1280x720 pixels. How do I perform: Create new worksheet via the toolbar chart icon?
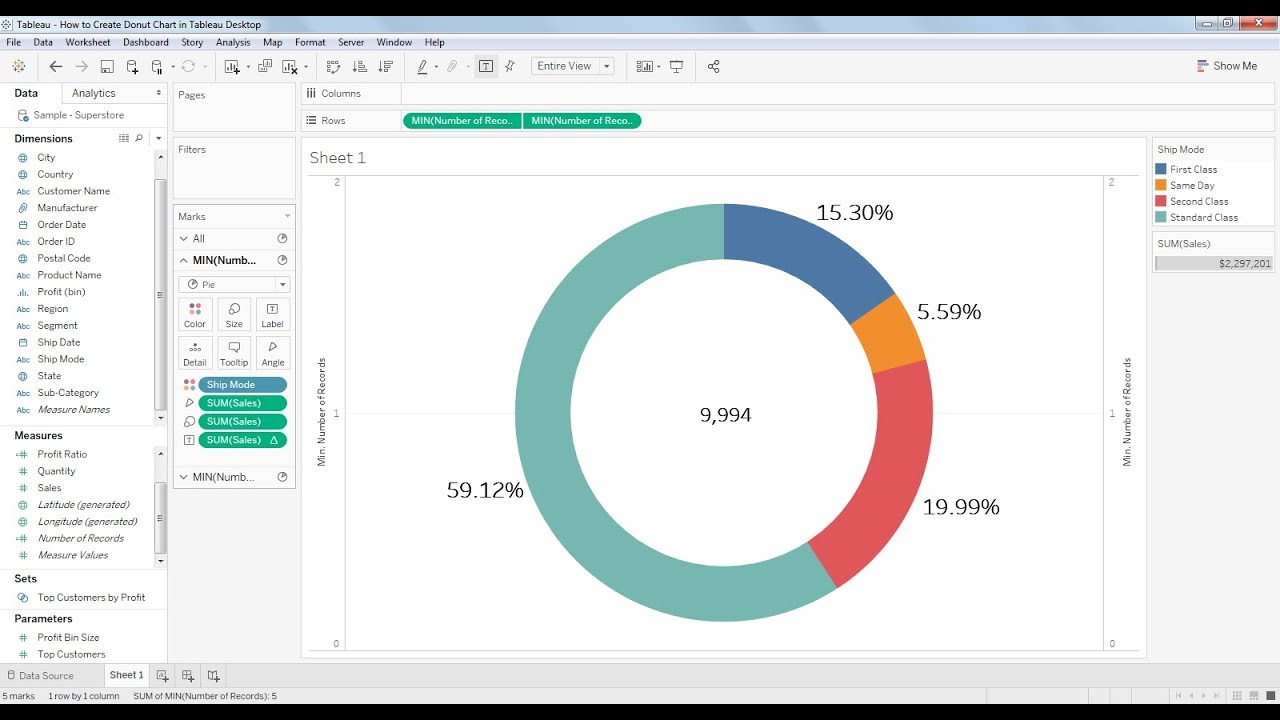coord(232,66)
